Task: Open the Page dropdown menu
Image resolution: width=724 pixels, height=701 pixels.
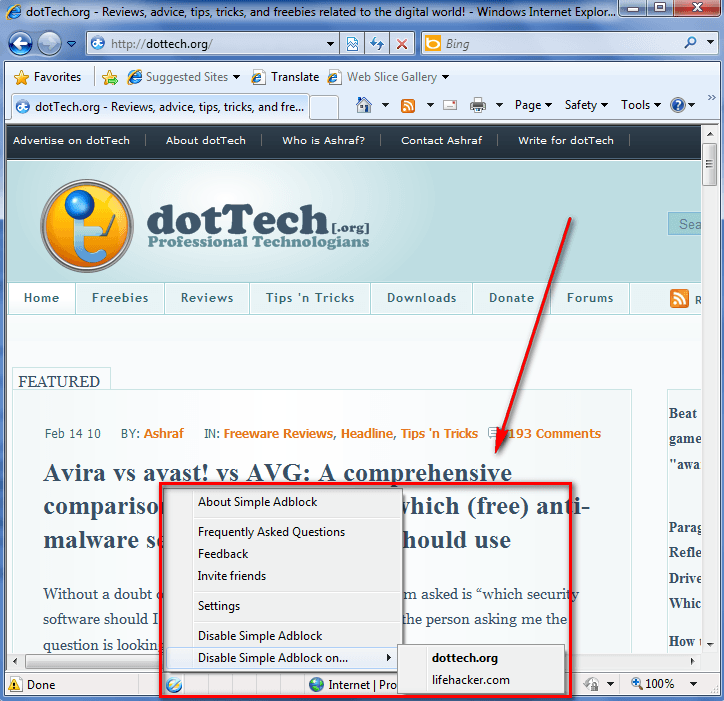Action: point(533,105)
